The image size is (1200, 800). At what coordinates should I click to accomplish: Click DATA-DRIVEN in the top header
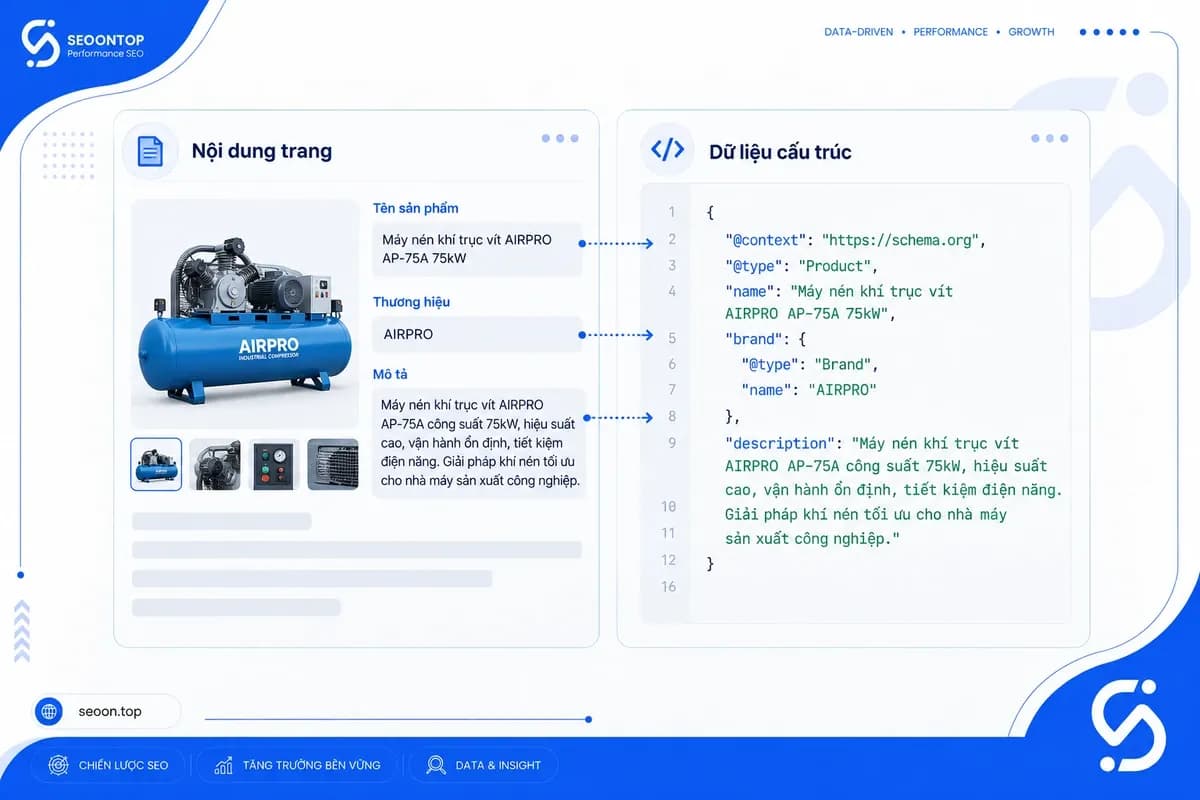tap(858, 32)
